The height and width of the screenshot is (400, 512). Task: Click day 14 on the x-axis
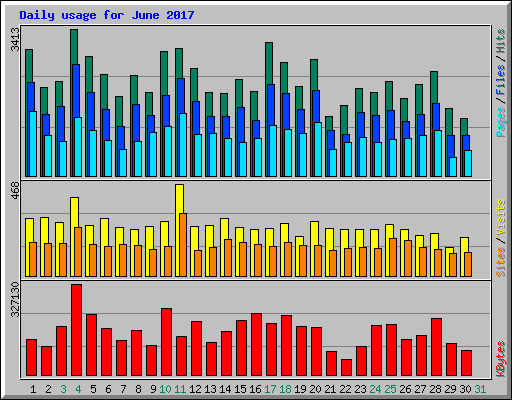pyautogui.click(x=225, y=389)
